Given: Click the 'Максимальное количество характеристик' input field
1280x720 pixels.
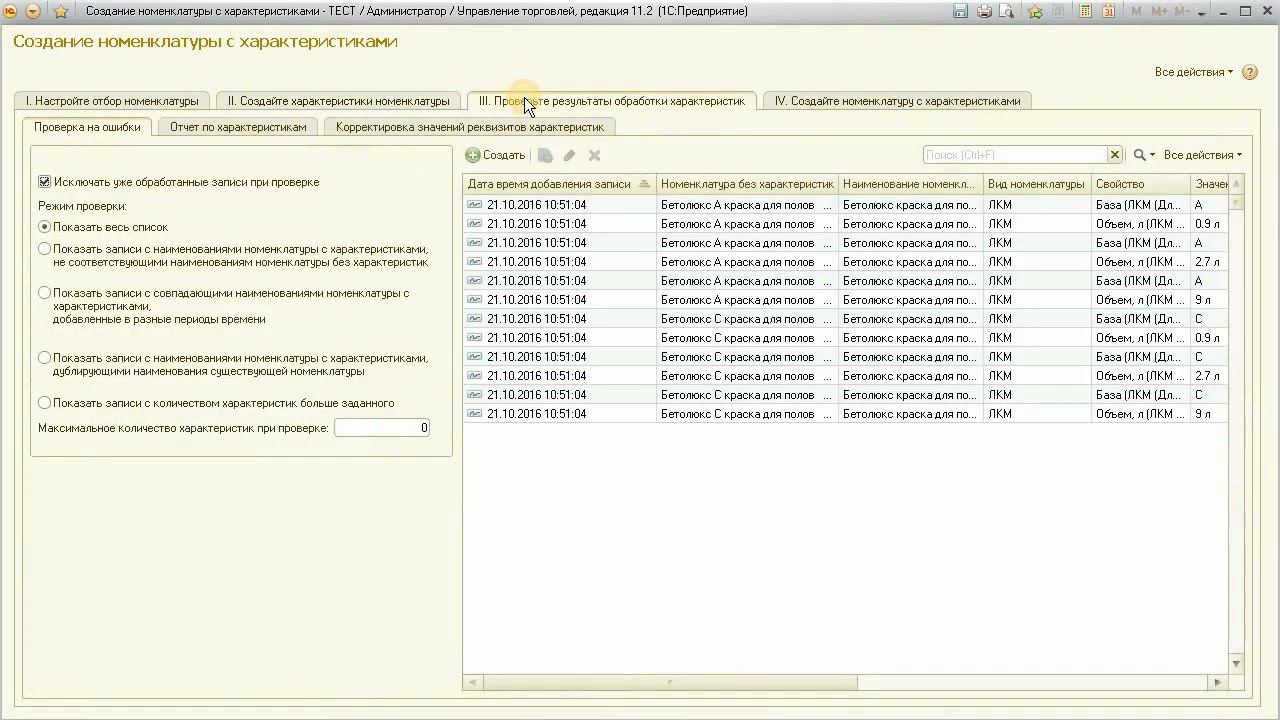Looking at the screenshot, I should 382,428.
